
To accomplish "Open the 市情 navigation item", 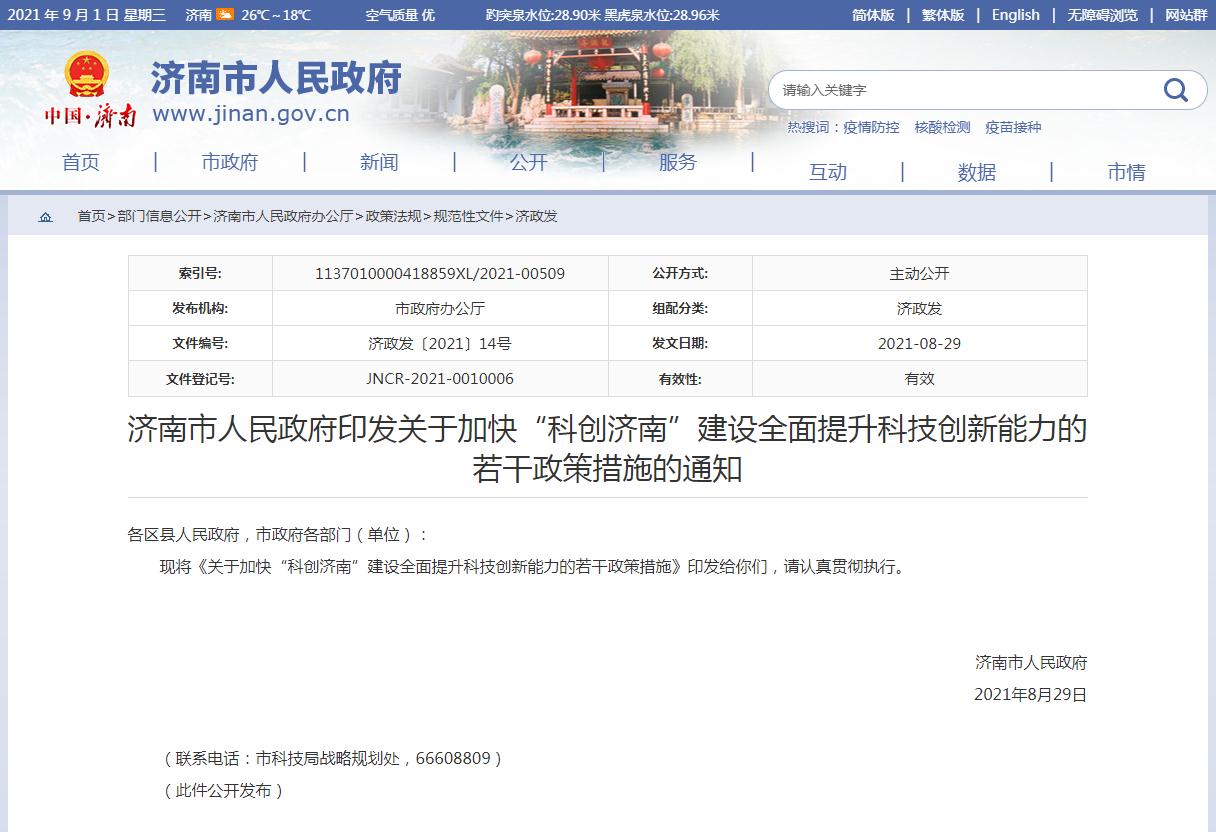I will [1126, 172].
